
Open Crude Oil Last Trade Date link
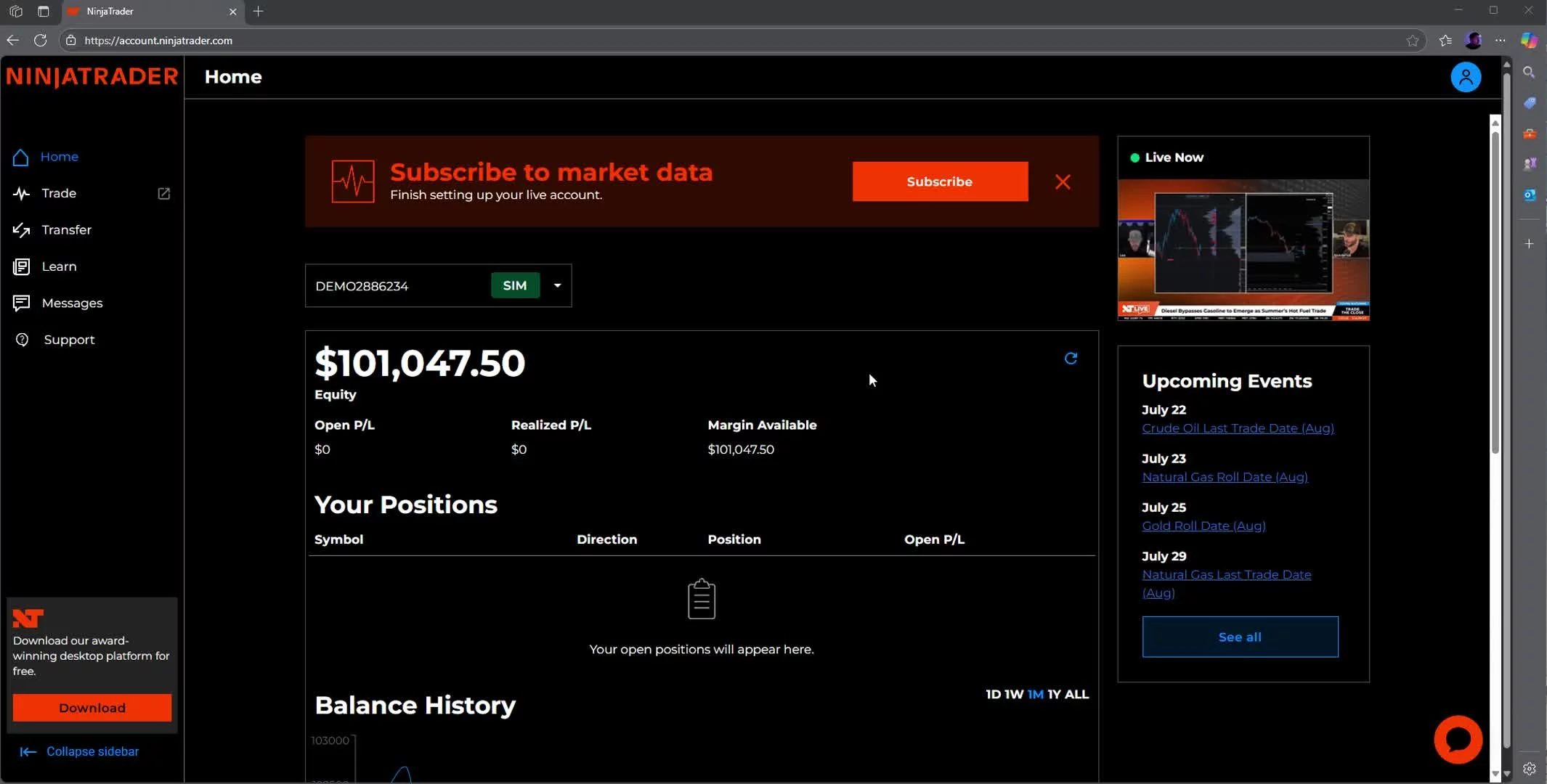[x=1238, y=428]
